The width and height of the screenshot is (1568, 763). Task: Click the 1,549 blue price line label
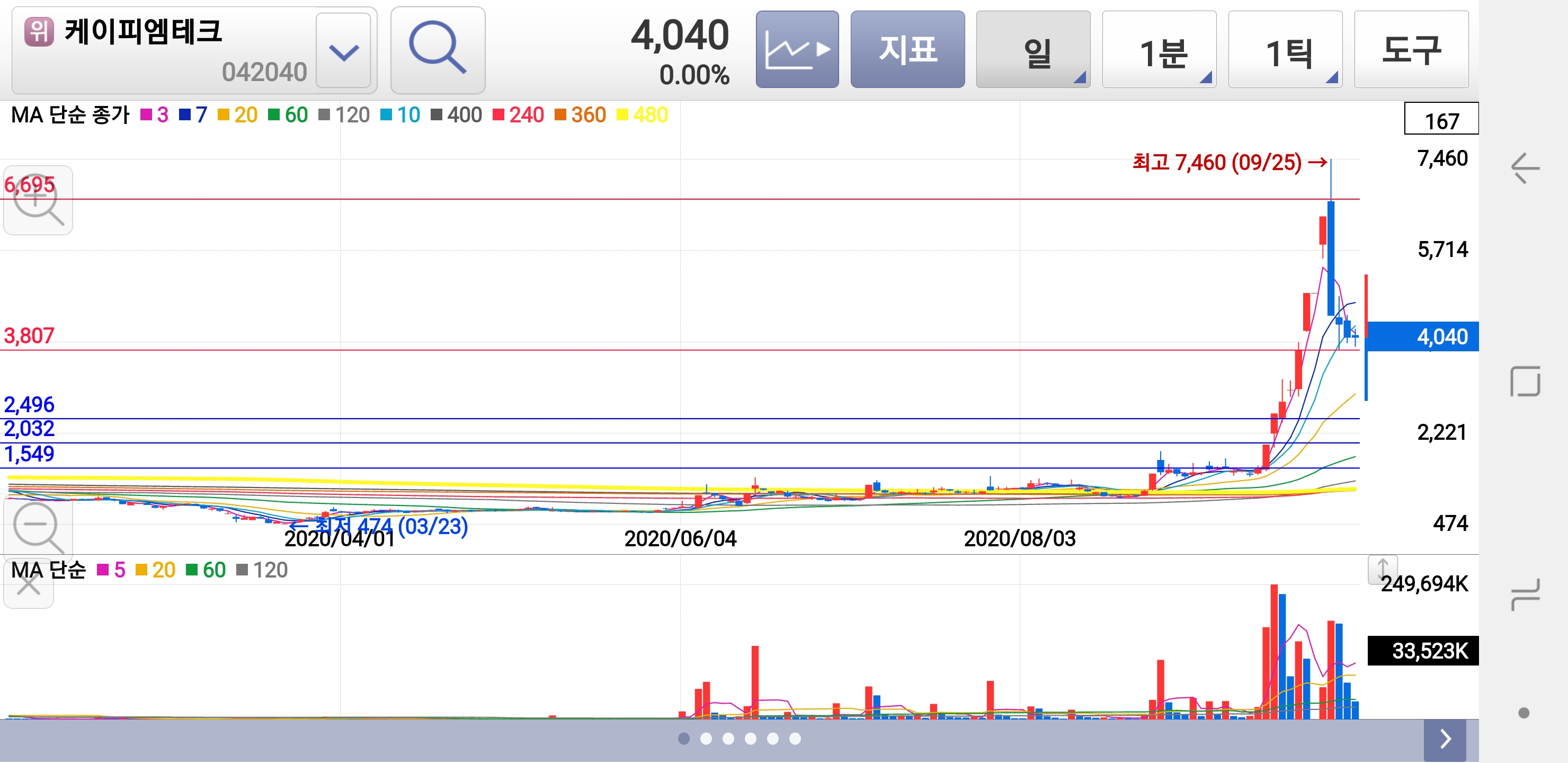(29, 454)
